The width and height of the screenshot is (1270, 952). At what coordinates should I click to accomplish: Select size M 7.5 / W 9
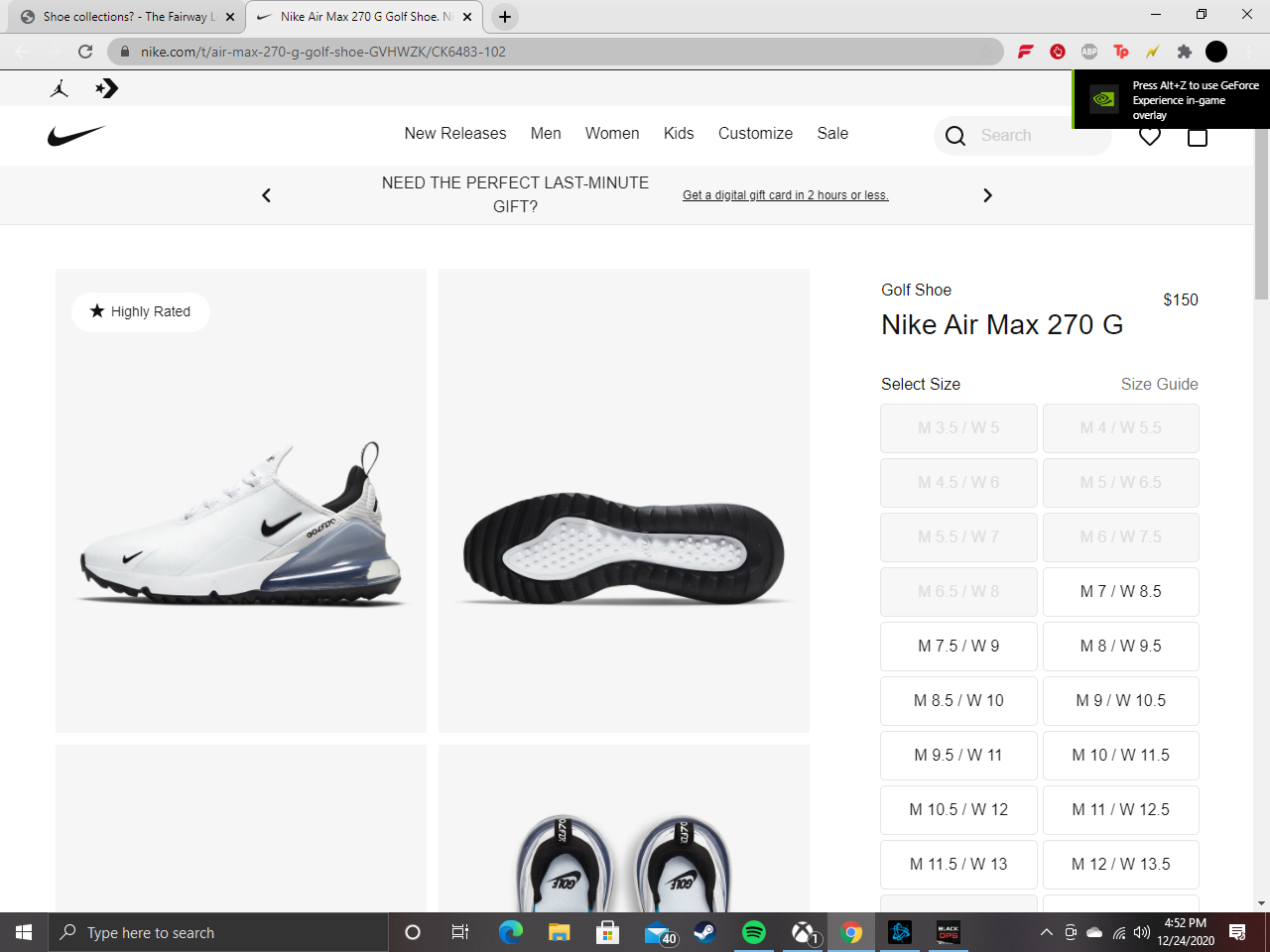coord(958,647)
